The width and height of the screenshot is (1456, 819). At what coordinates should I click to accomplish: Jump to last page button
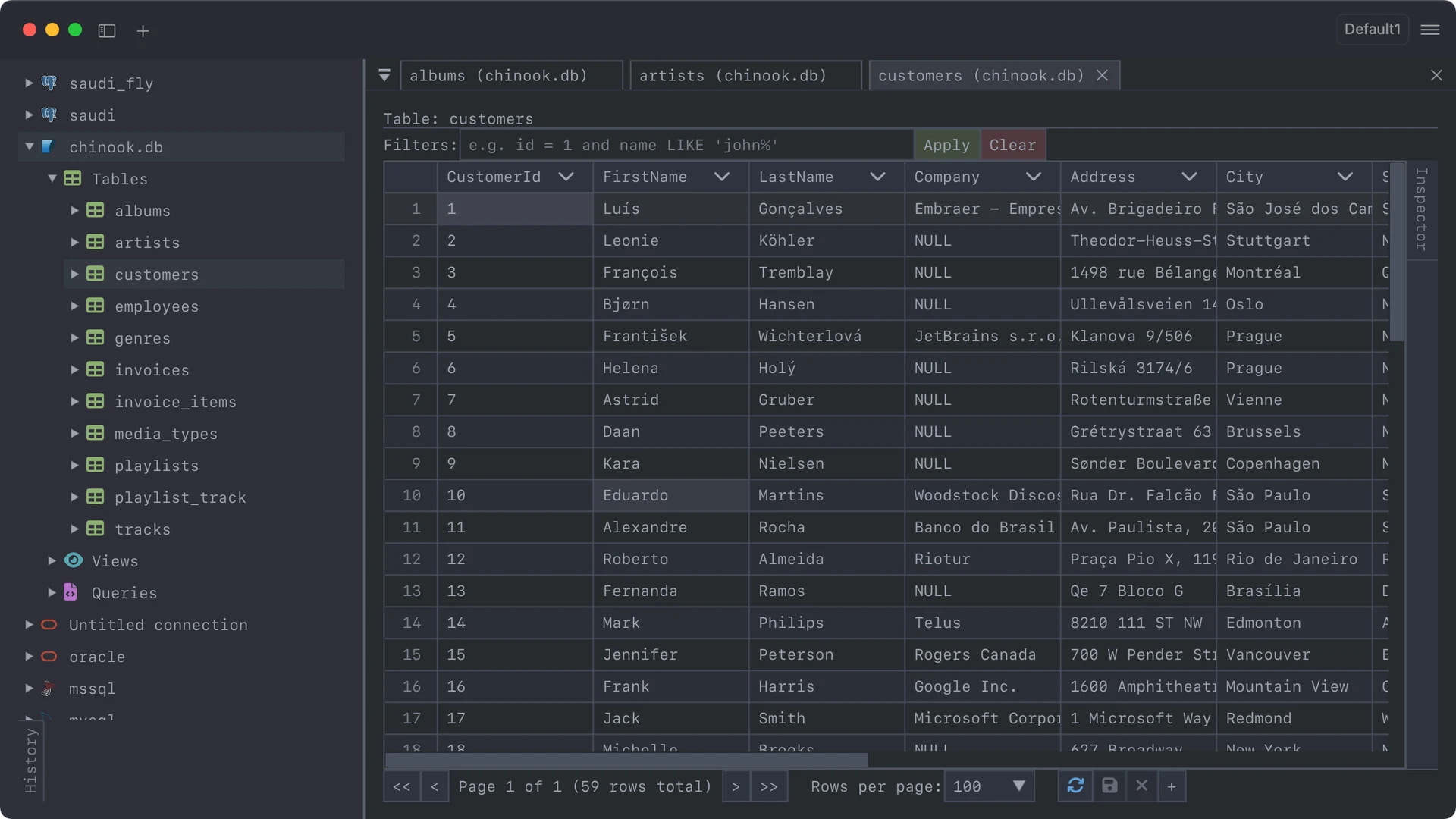pyautogui.click(x=769, y=786)
